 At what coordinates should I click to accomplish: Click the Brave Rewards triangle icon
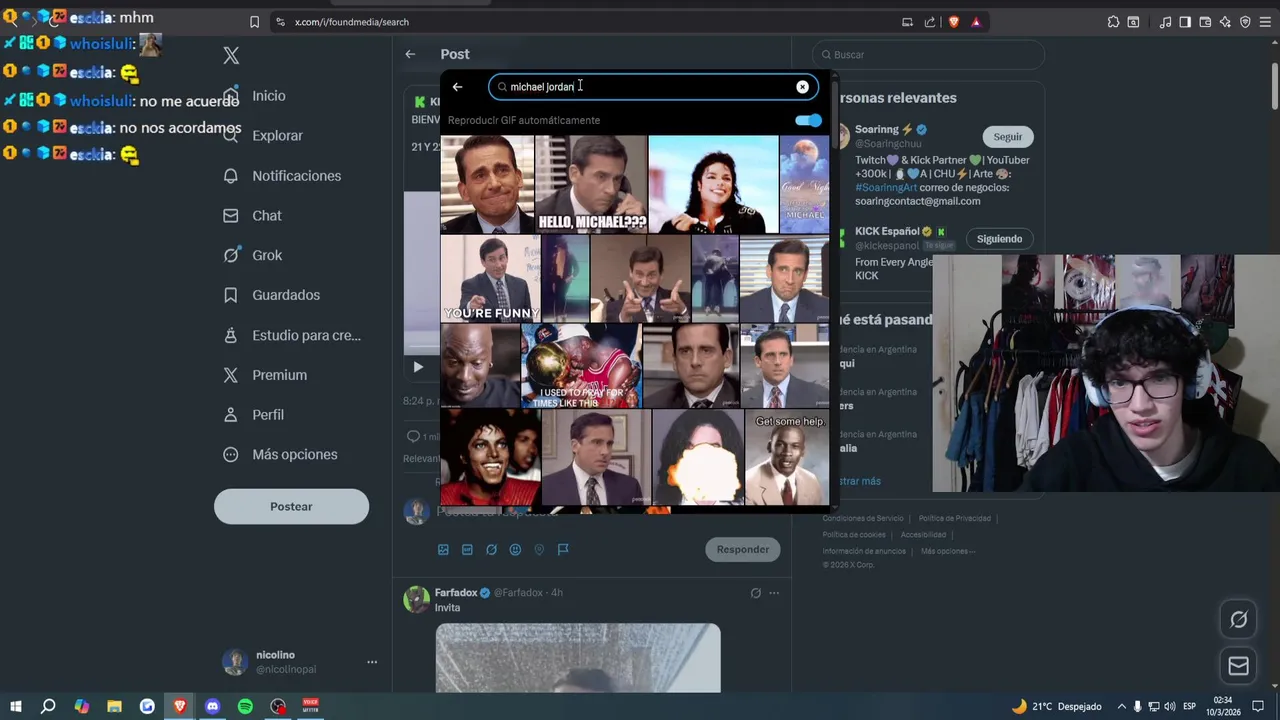(976, 22)
